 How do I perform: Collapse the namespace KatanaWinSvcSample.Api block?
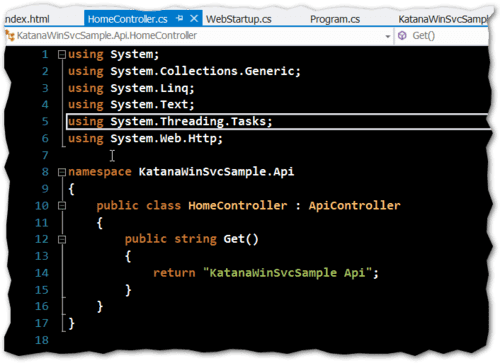[62, 172]
